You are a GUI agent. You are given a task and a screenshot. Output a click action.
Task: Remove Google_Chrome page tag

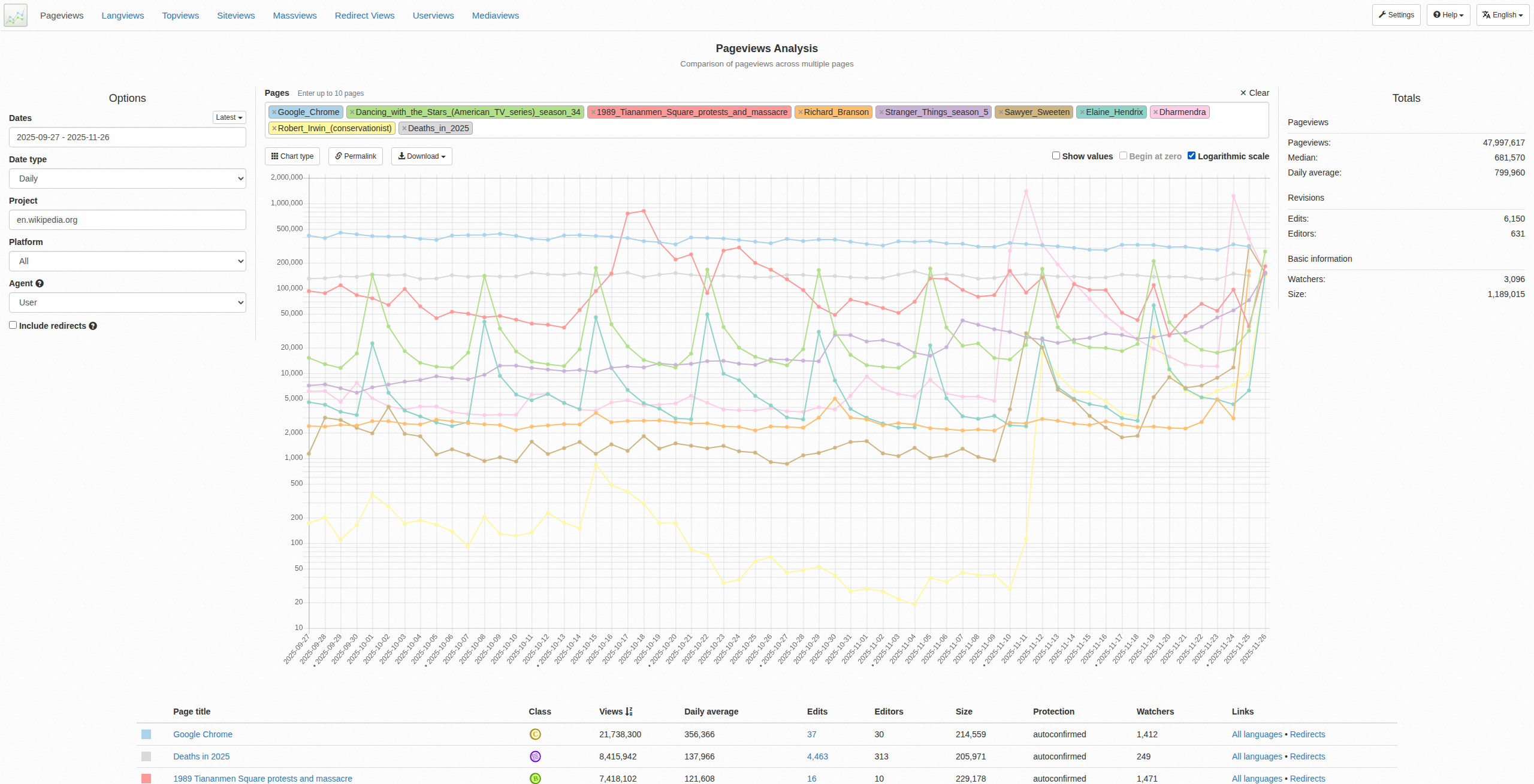click(x=274, y=112)
